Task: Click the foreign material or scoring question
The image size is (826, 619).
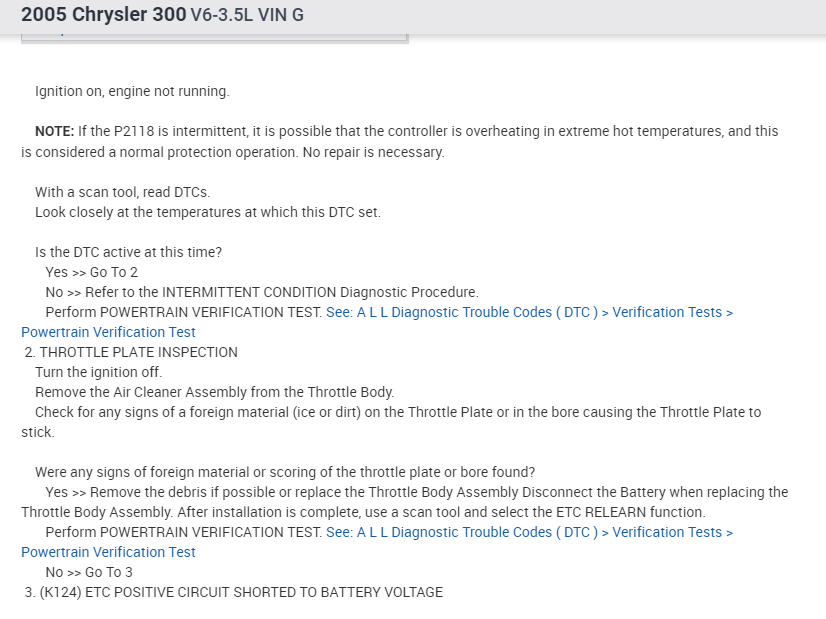Action: click(285, 472)
